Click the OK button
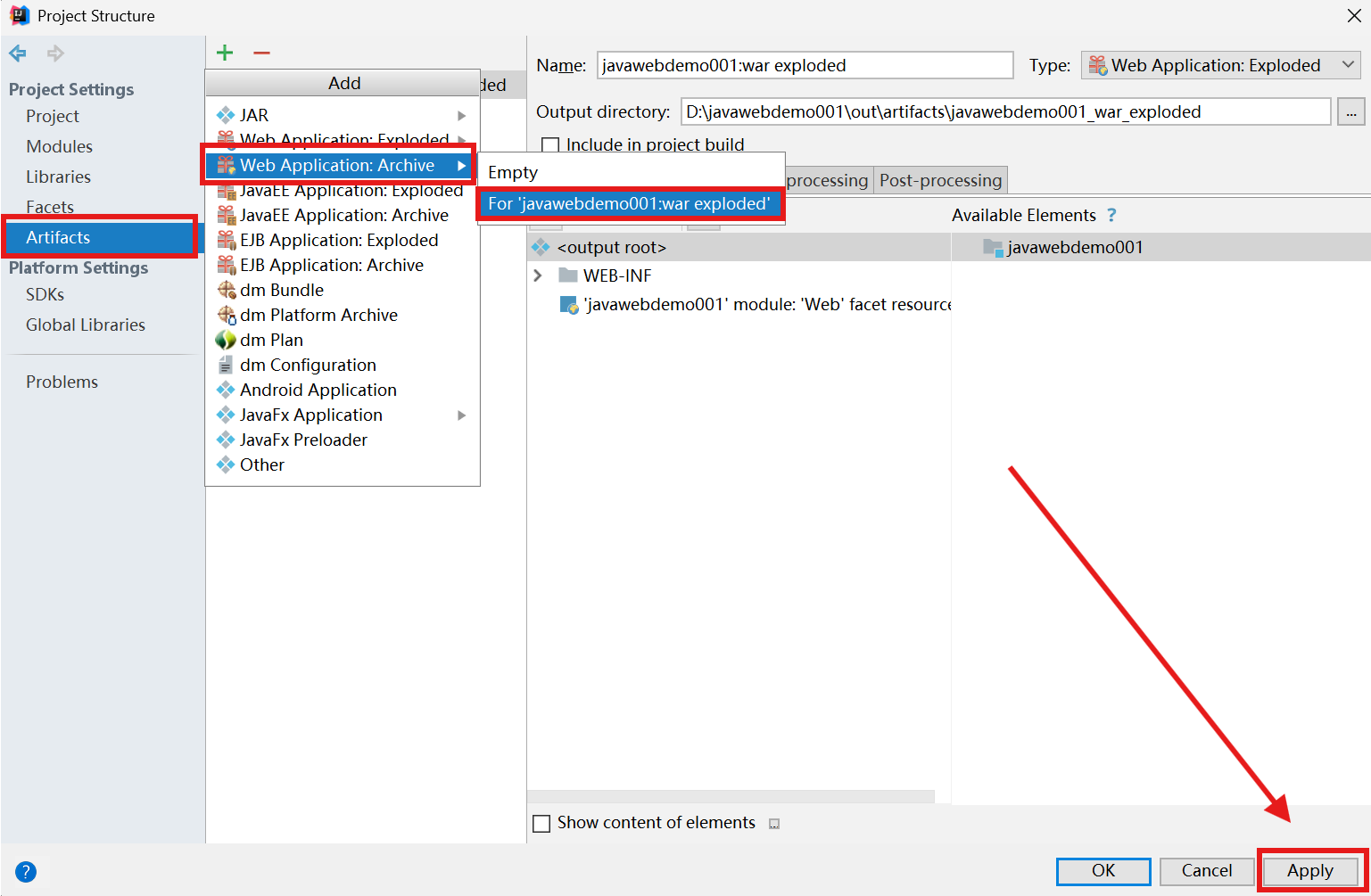 point(1103,871)
